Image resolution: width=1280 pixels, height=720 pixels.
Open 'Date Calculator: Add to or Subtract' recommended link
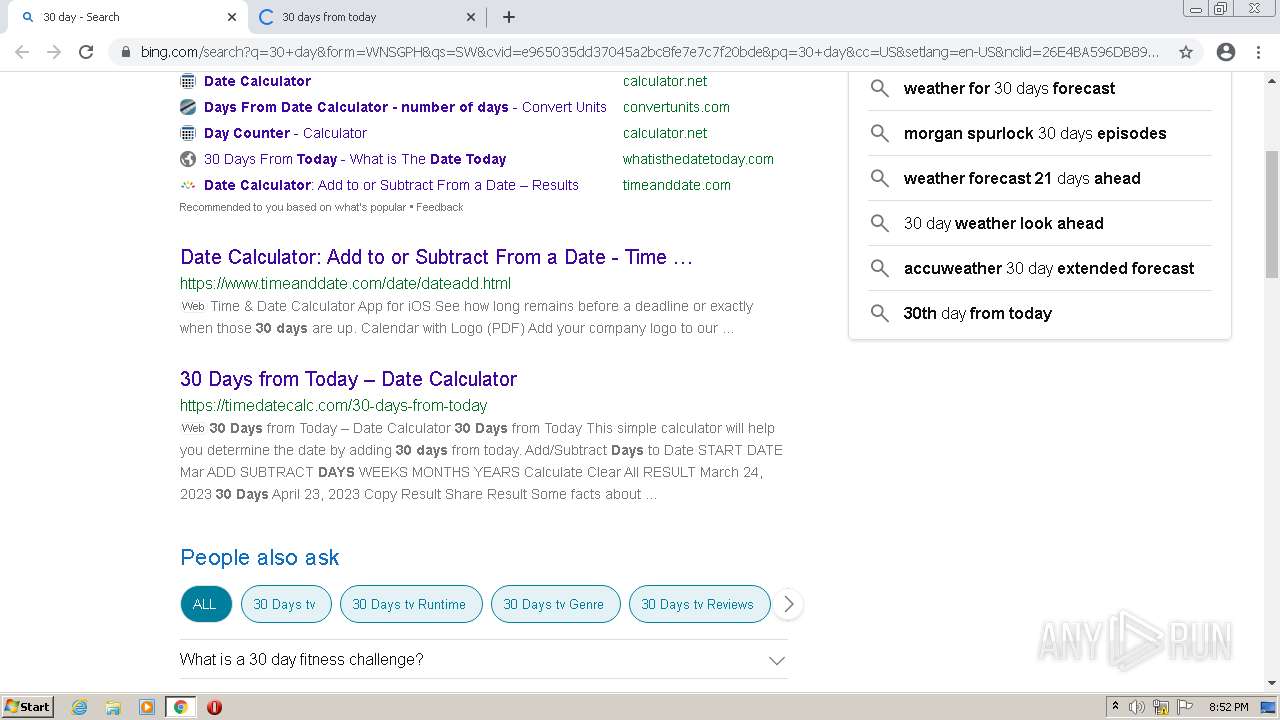coord(391,185)
